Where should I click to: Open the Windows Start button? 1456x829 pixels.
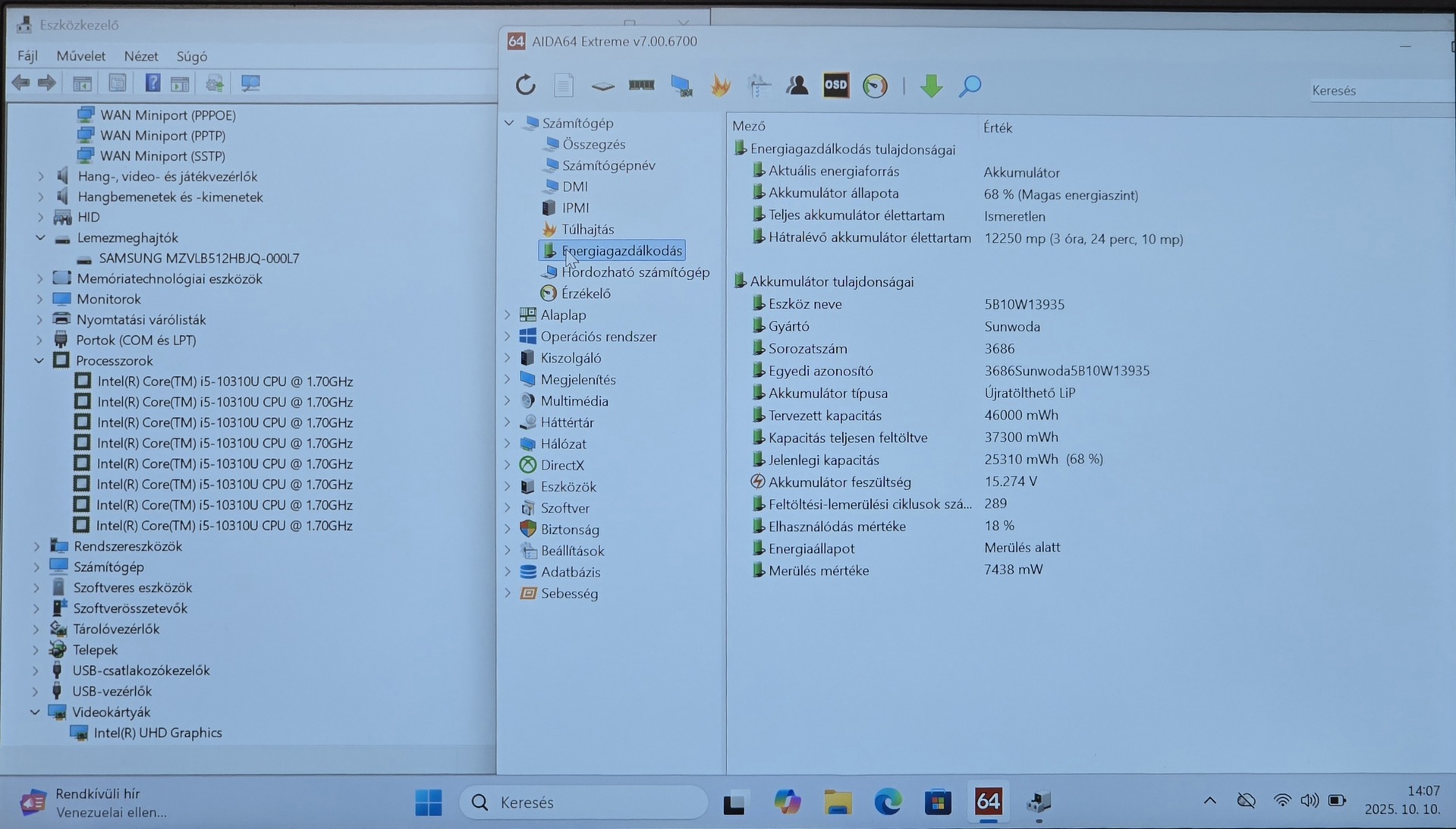click(x=429, y=802)
